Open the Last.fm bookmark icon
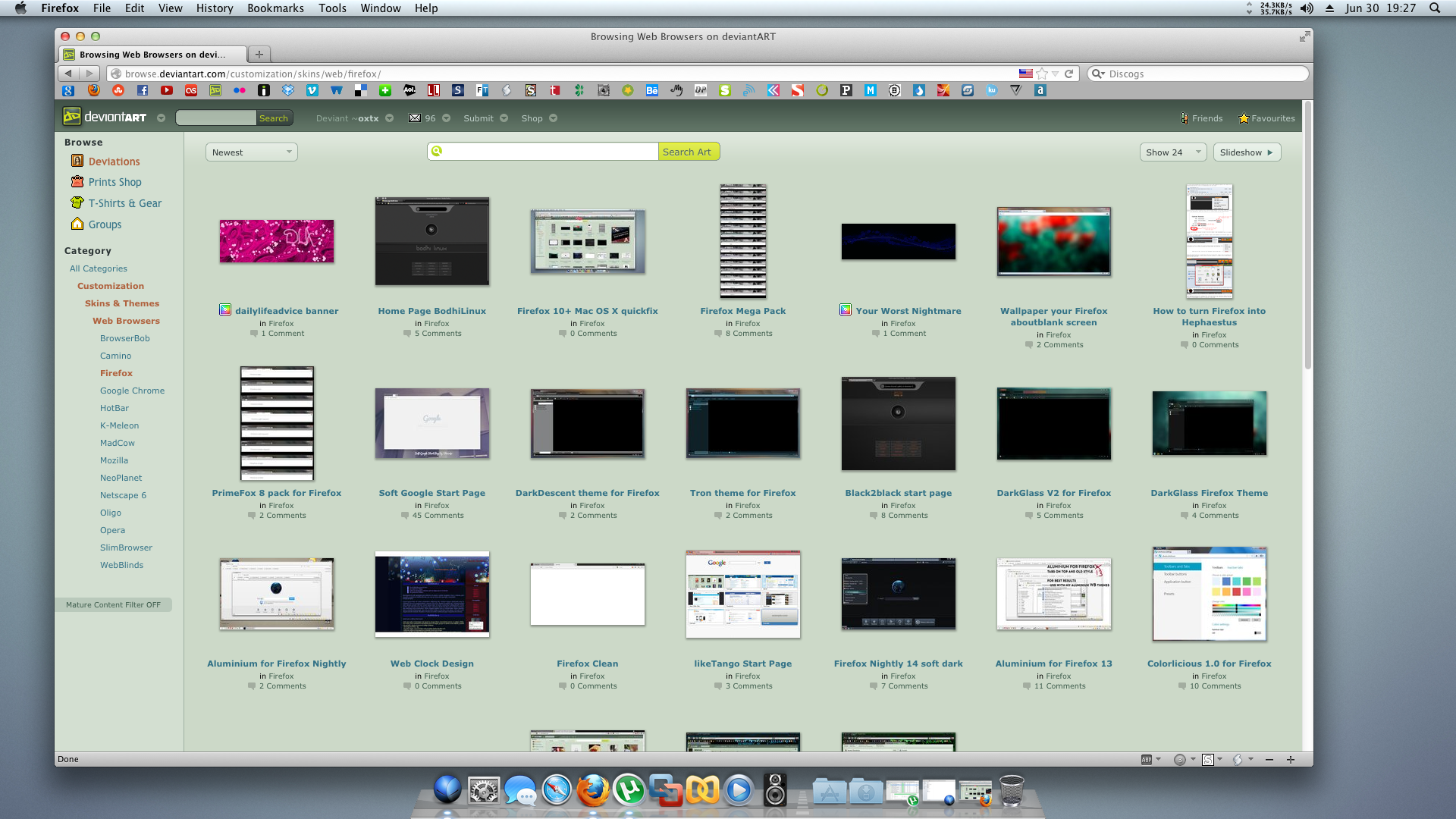This screenshot has width=1456, height=819. click(x=191, y=90)
